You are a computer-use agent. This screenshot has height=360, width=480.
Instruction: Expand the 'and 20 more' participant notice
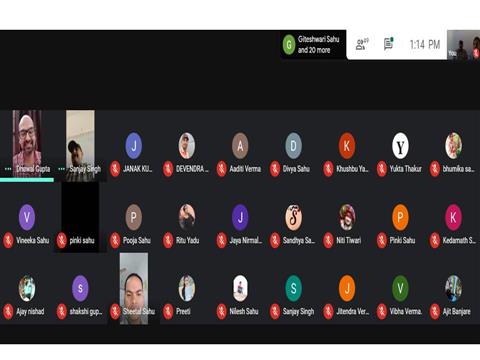(314, 50)
